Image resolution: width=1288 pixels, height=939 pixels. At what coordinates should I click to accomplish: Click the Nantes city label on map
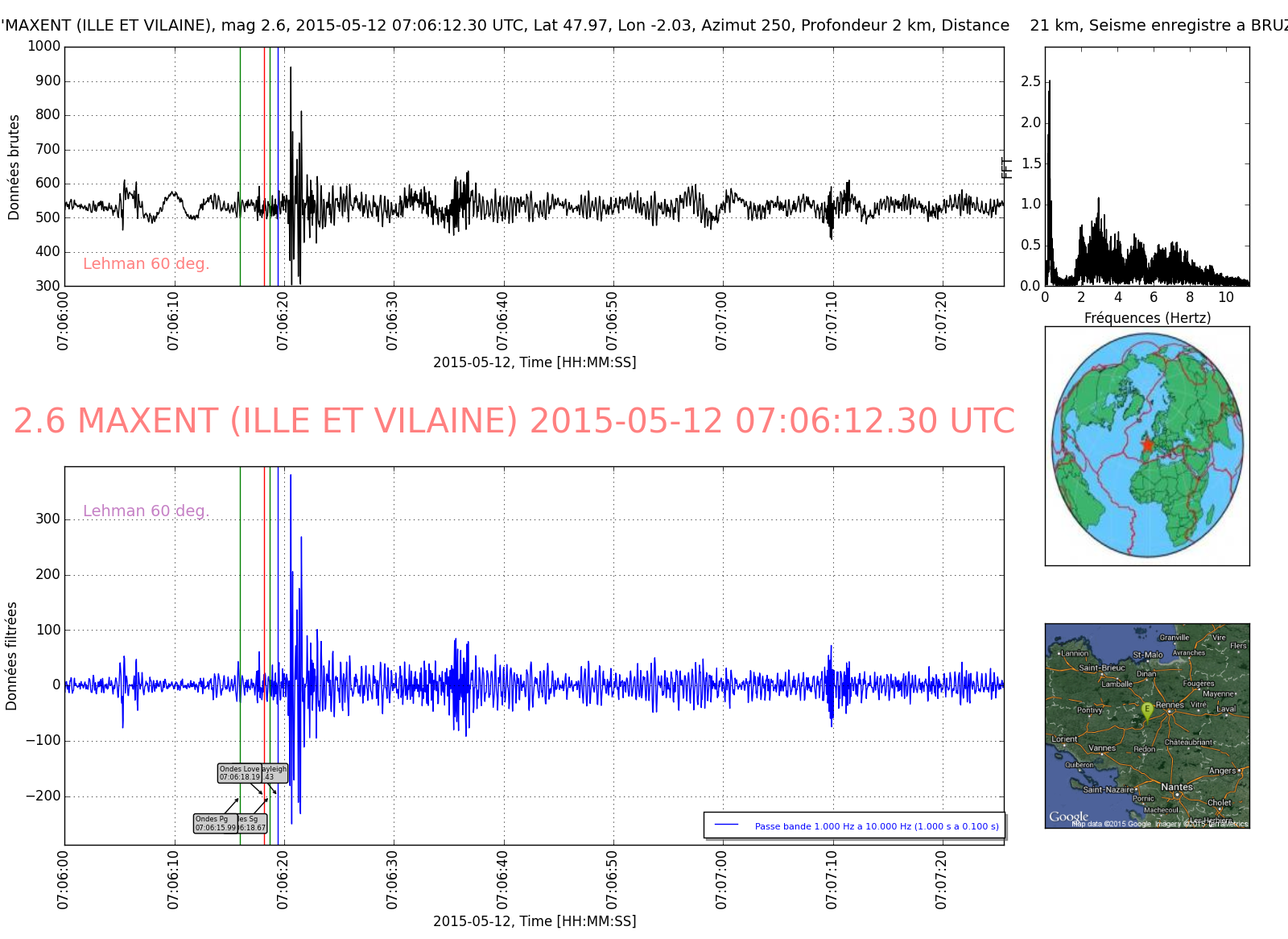(1176, 787)
